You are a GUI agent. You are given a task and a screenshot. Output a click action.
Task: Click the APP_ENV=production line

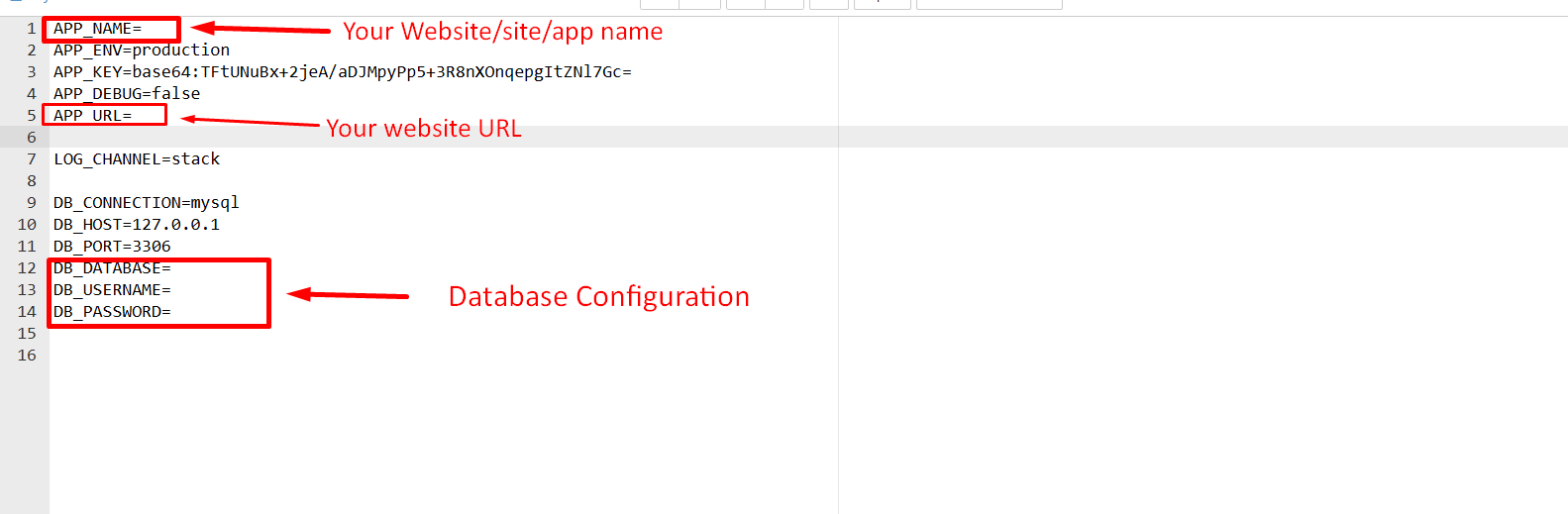(142, 51)
